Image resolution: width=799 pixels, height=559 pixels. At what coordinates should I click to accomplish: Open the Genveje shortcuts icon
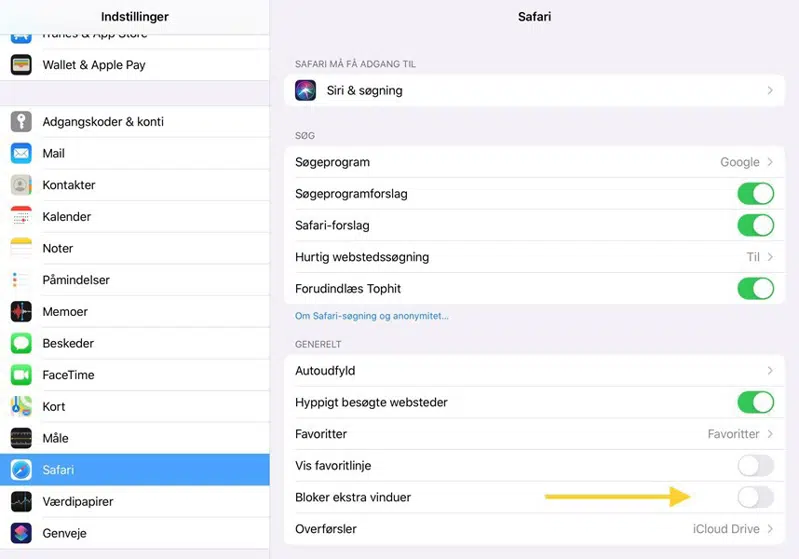[x=21, y=533]
